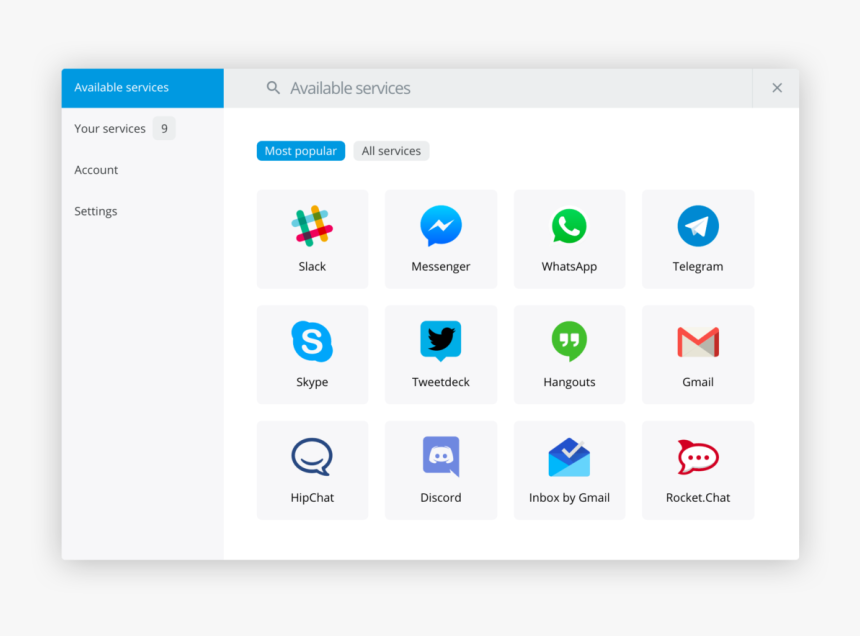Choose the Discord service icon
860x636 pixels.
441,457
